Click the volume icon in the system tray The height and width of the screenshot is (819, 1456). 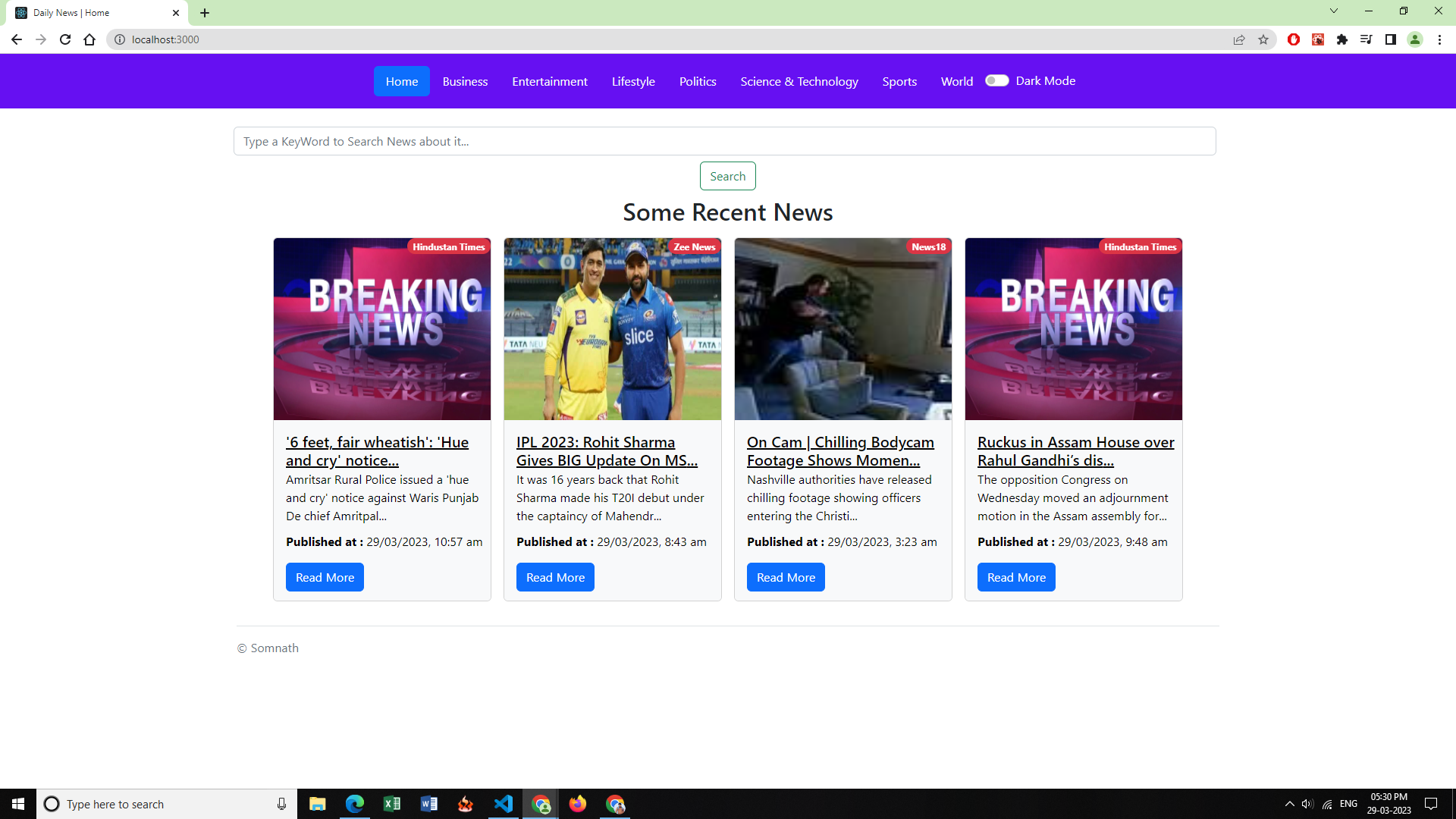[1307, 804]
